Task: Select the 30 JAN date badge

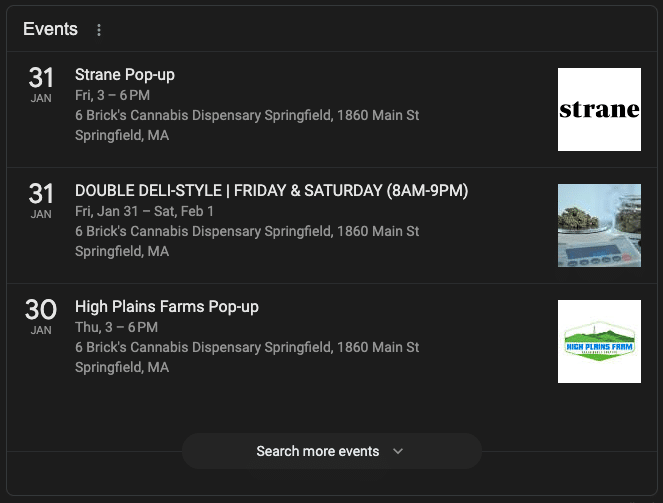Action: 41,317
